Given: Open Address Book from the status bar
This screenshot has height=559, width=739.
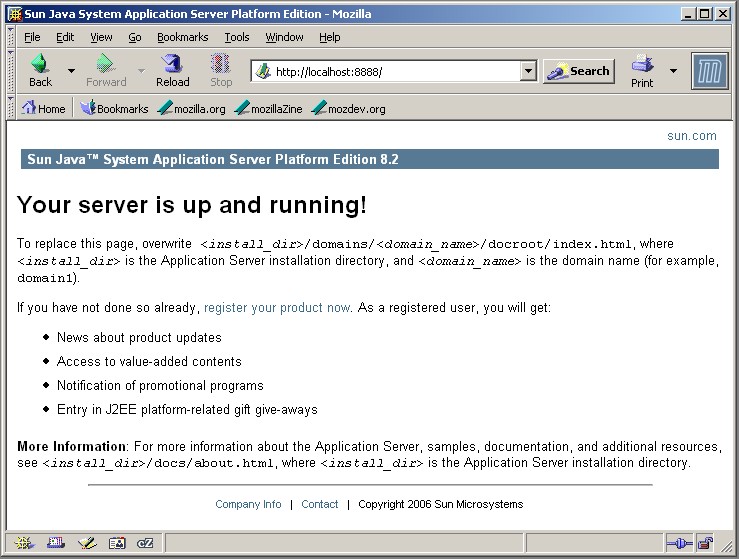Looking at the screenshot, I should (x=117, y=543).
